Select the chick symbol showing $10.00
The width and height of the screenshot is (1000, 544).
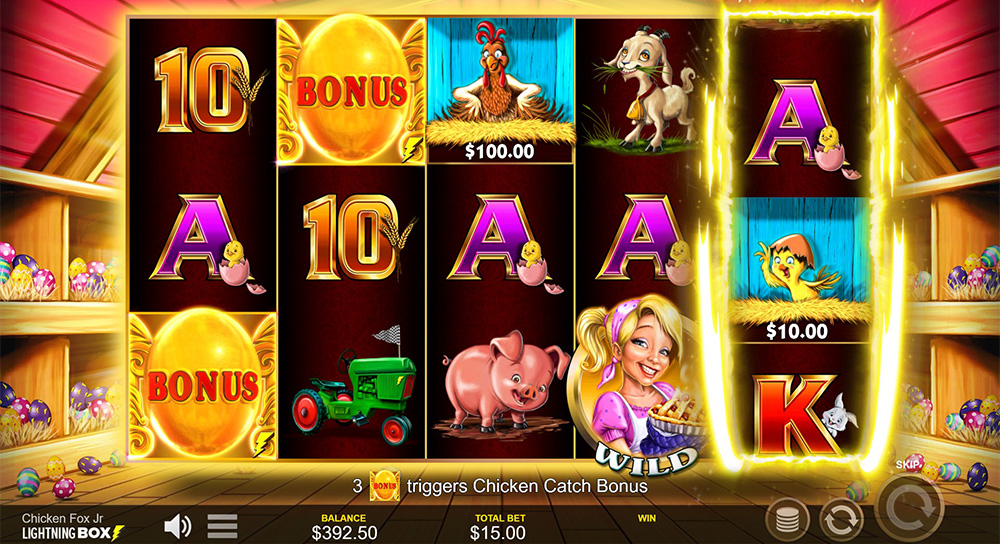800,270
